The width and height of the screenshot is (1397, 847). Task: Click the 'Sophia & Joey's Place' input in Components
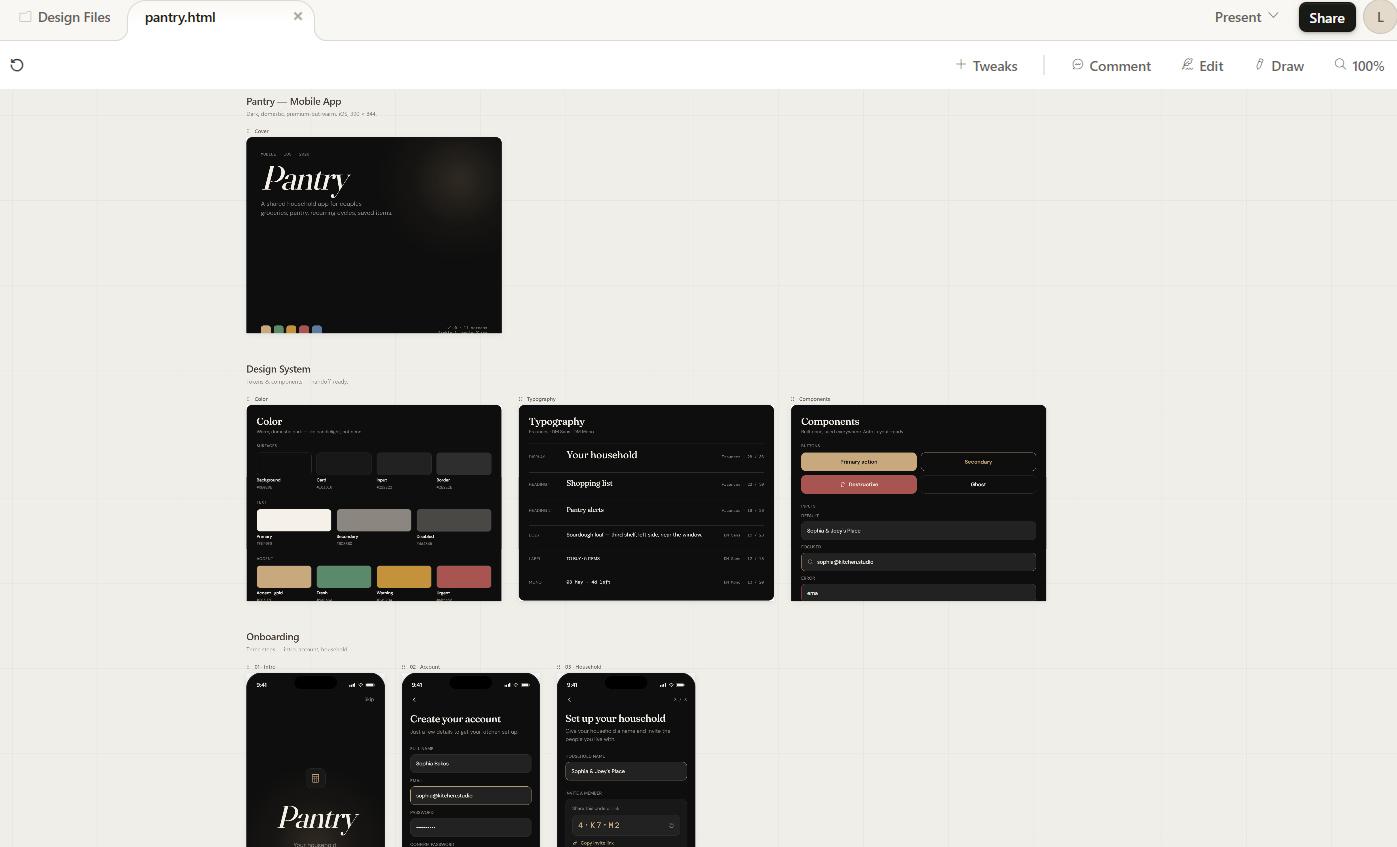point(918,531)
